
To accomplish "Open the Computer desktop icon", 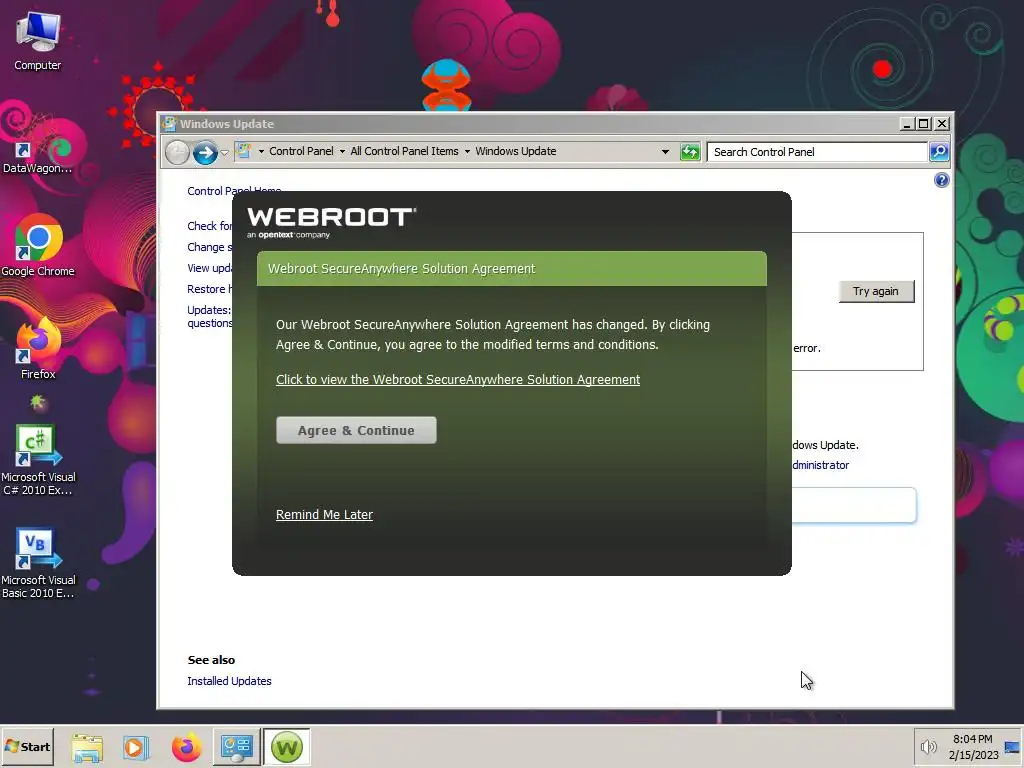I will 38,40.
